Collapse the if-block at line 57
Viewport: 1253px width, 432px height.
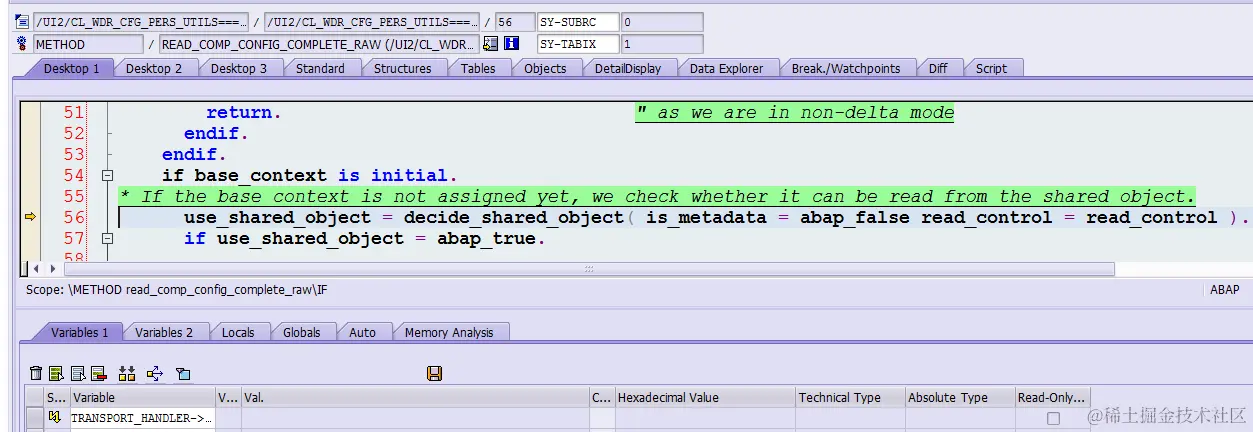click(x=108, y=238)
